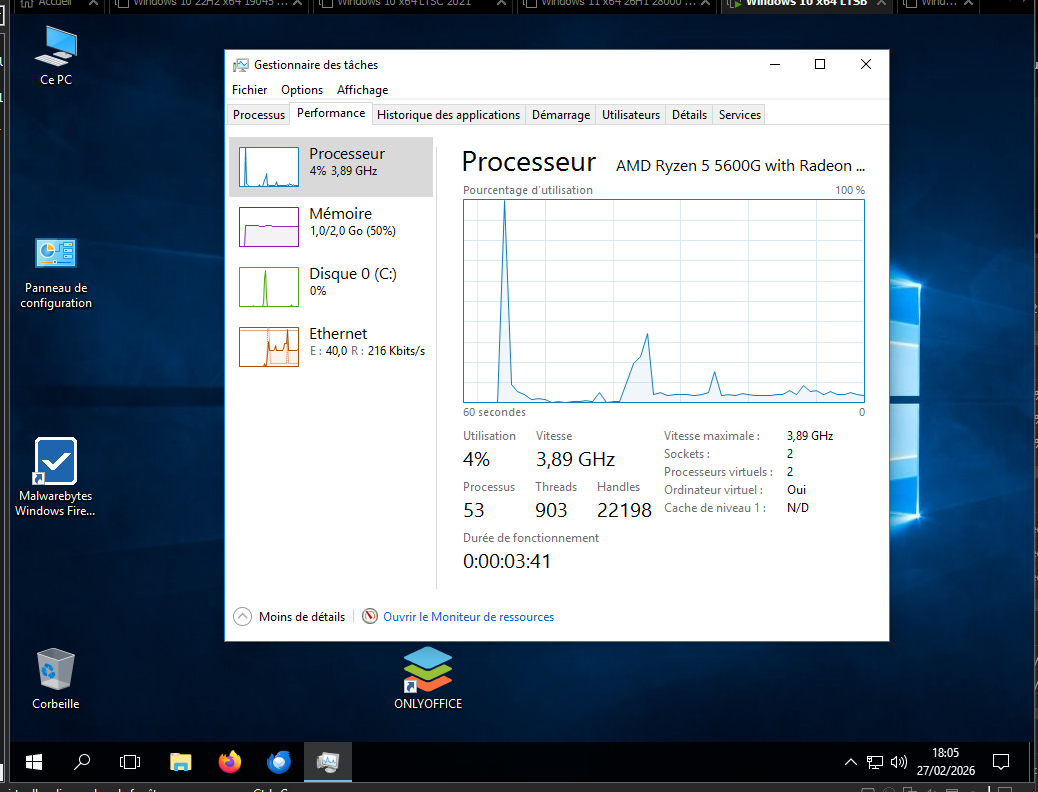Switch to the Performance tab
Screen dimensions: 1038x792
coord(331,113)
